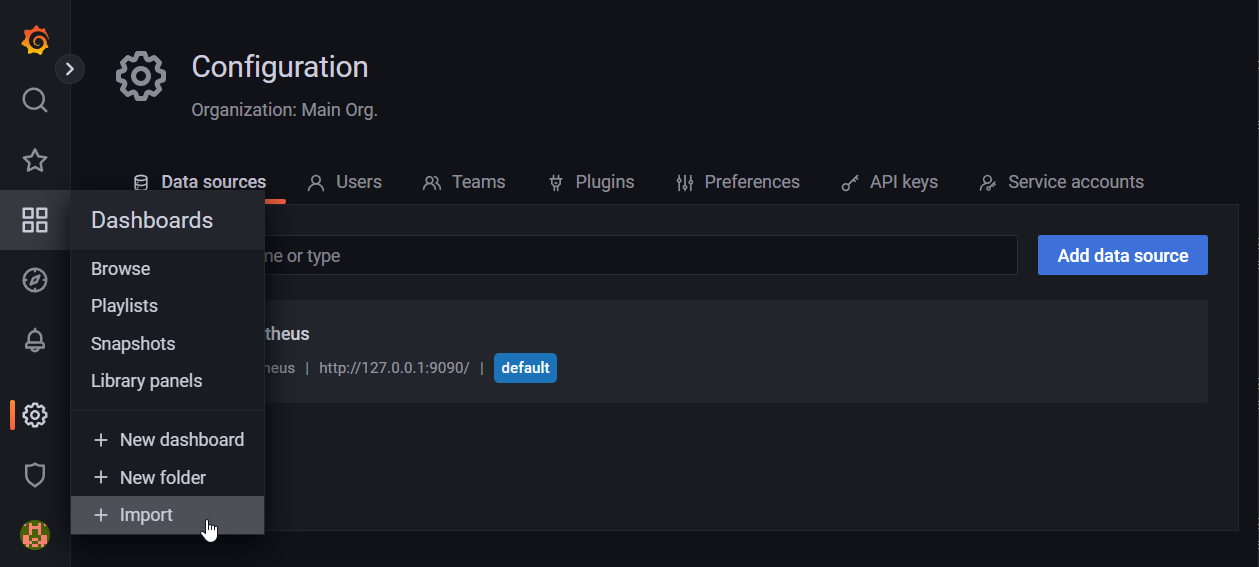Click the Dashboards grid icon in sidebar
This screenshot has width=1259, height=567.
pos(35,220)
